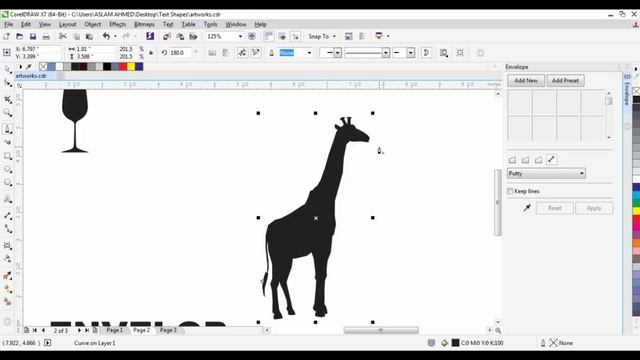Select the Unconstrained envelope mode
The width and height of the screenshot is (640, 360).
click(551, 160)
